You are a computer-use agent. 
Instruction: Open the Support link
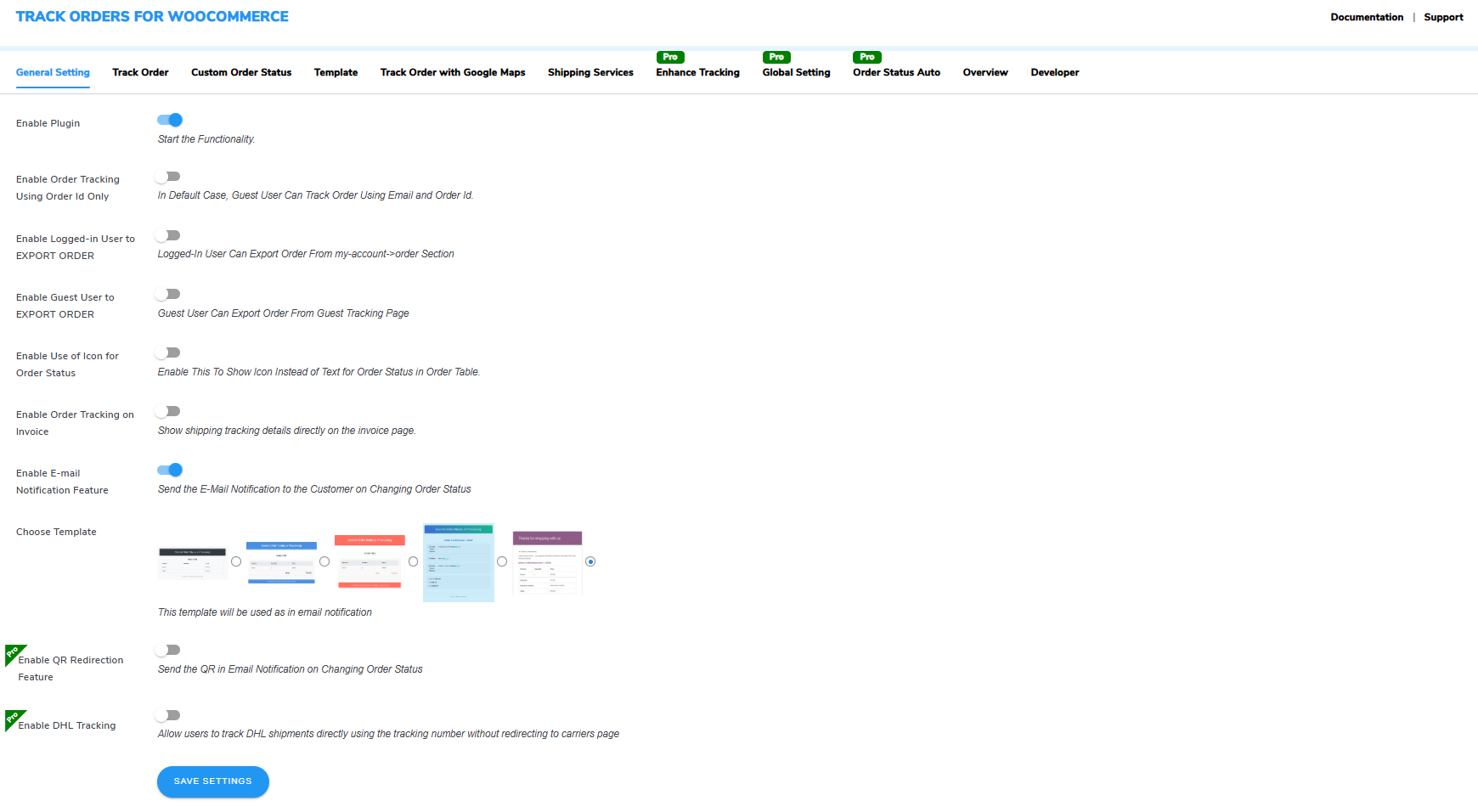(1443, 17)
